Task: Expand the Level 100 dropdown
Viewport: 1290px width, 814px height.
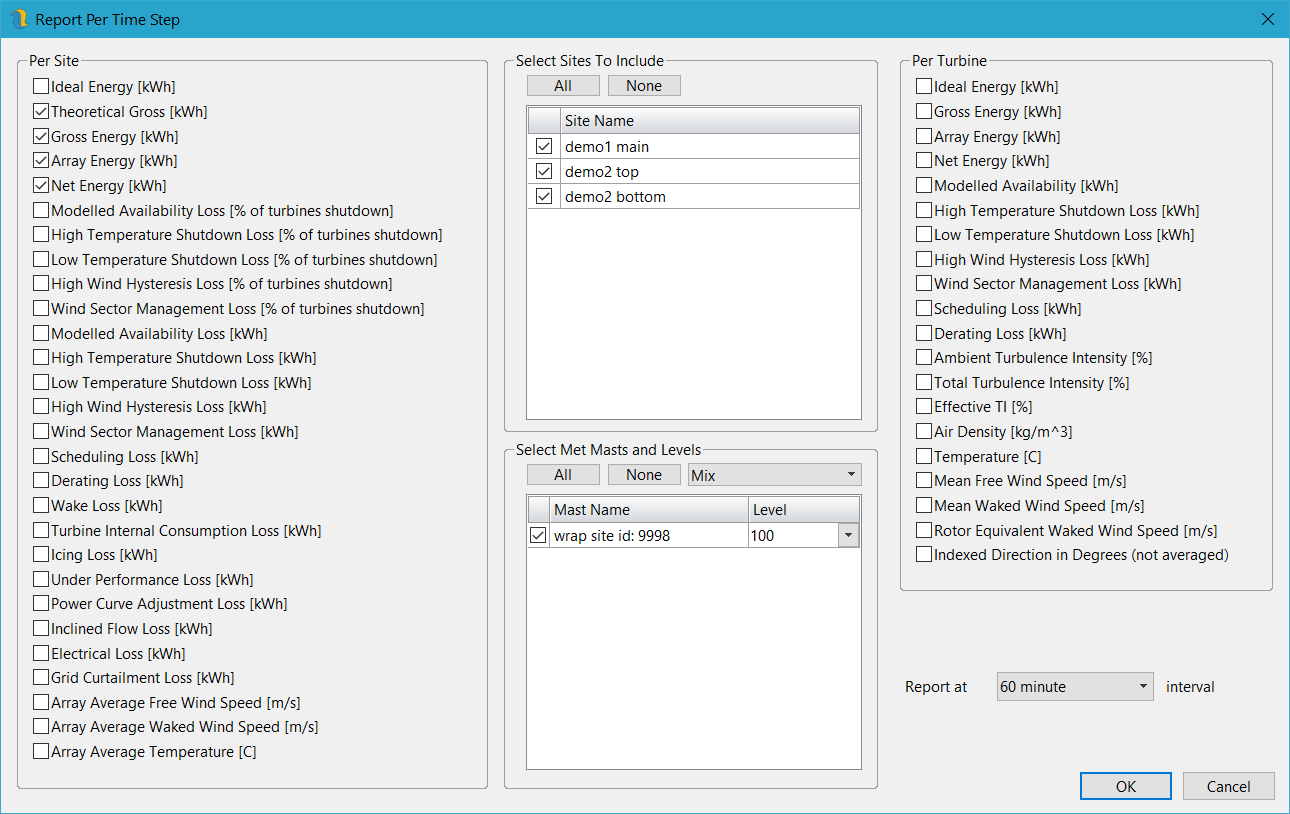Action: [x=849, y=536]
